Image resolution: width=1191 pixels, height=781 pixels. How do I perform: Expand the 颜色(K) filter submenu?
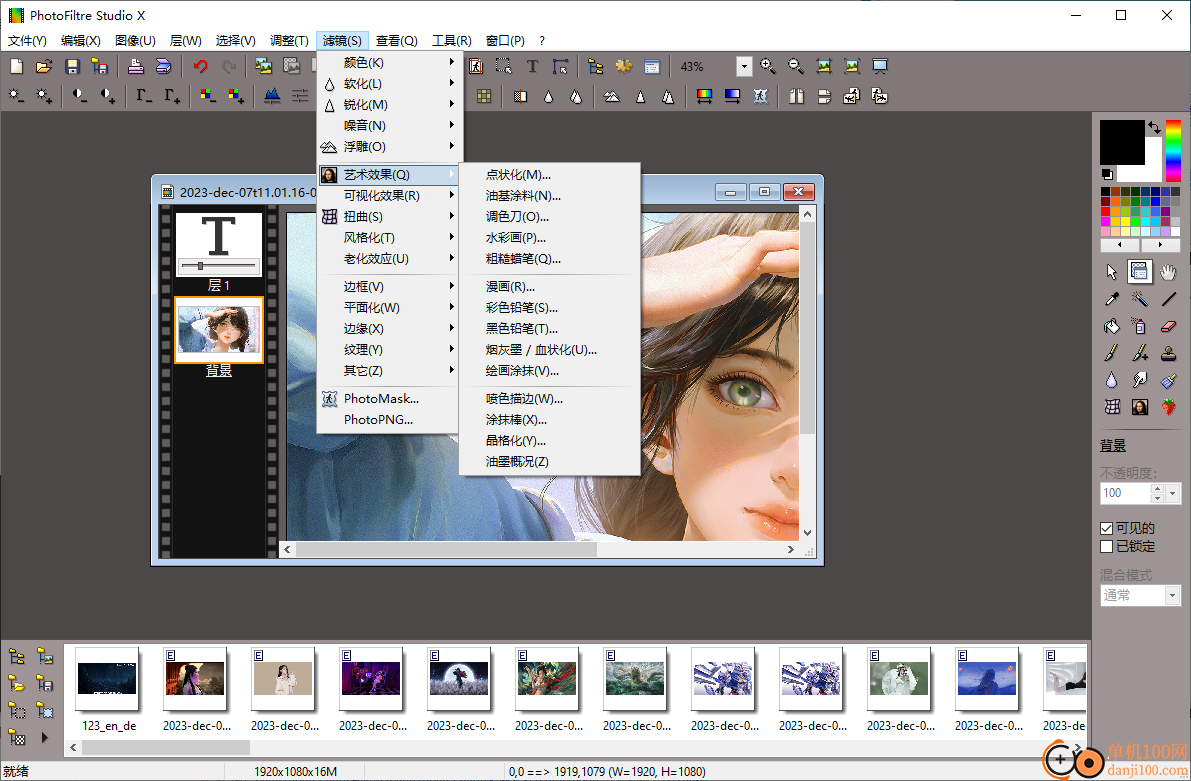[x=388, y=62]
